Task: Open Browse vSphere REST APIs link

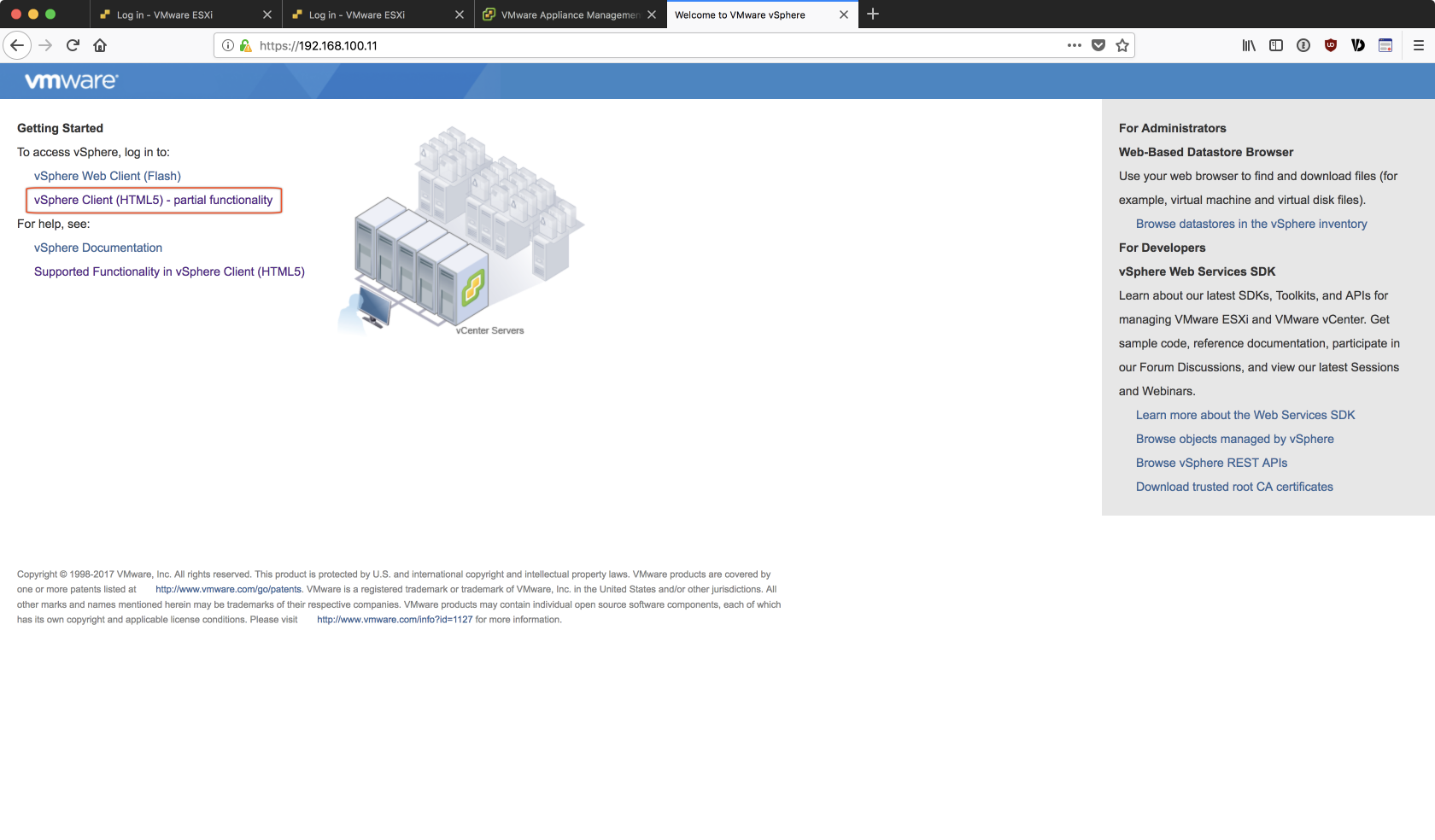Action: [x=1211, y=463]
